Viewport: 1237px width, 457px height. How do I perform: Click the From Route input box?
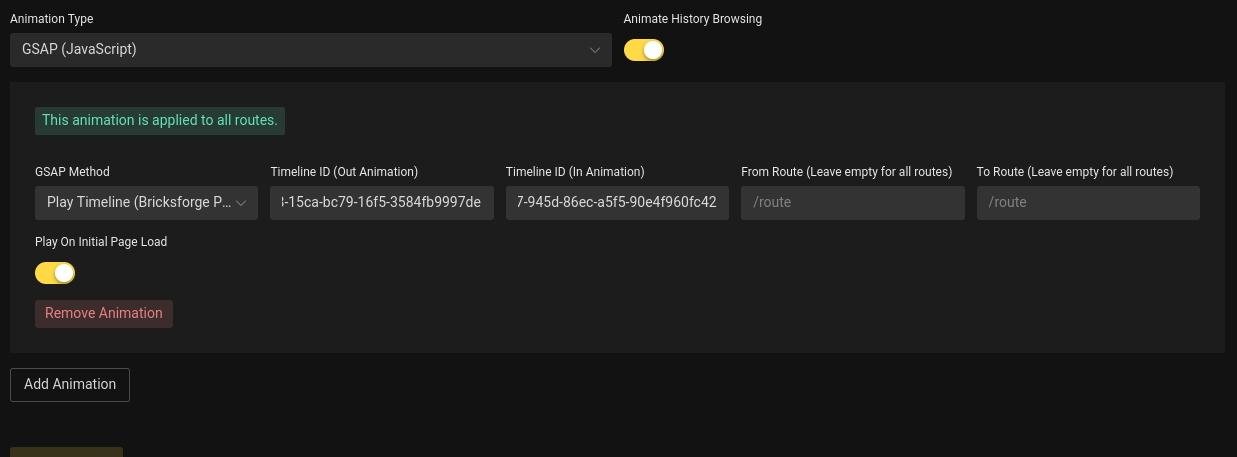tap(853, 203)
